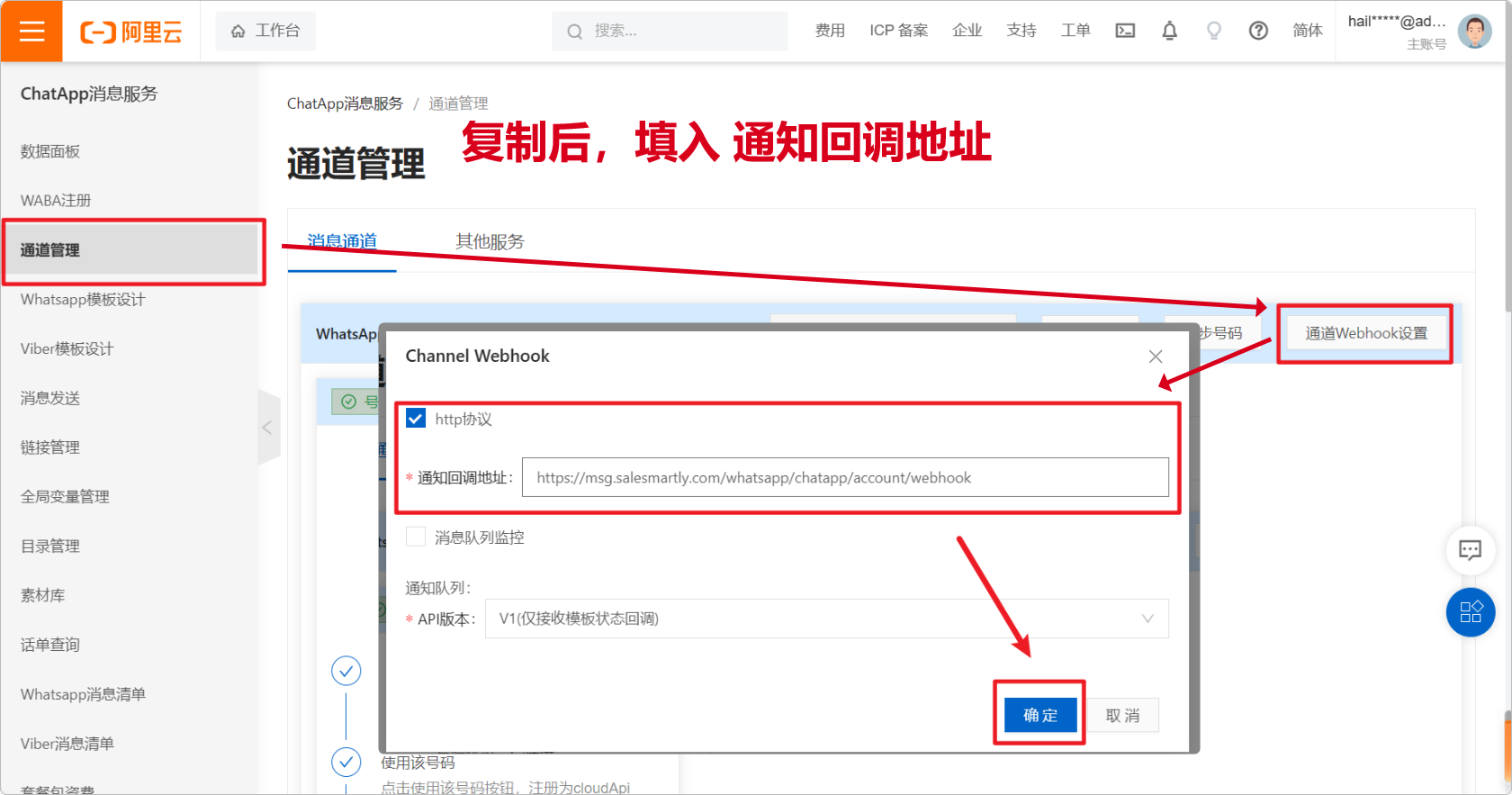This screenshot has width=1512, height=795.
Task: Click the 确定 confirm button
Action: pyautogui.click(x=1039, y=715)
